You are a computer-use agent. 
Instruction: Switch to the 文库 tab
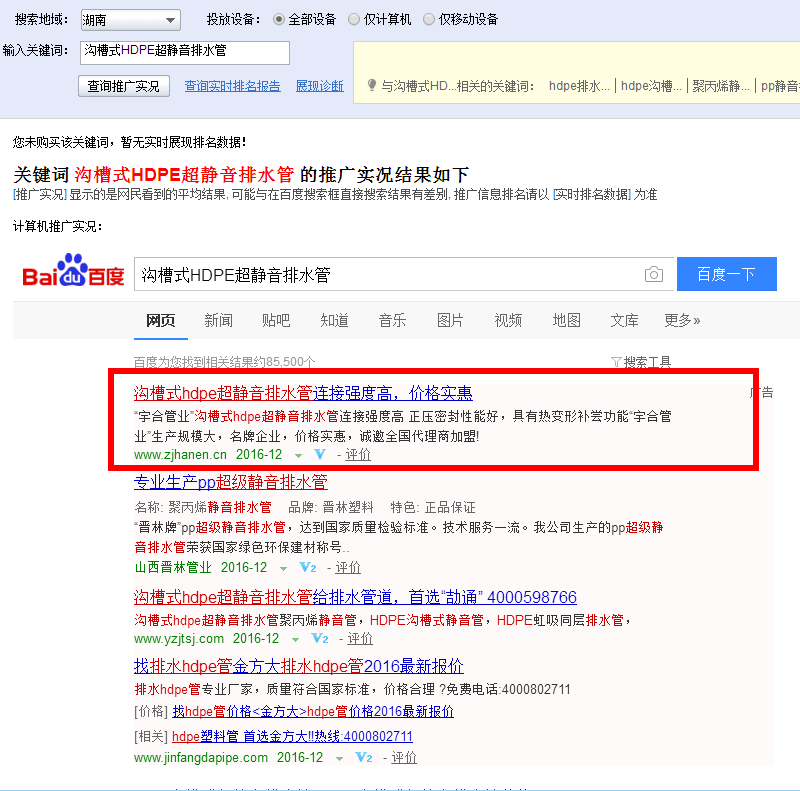(624, 320)
